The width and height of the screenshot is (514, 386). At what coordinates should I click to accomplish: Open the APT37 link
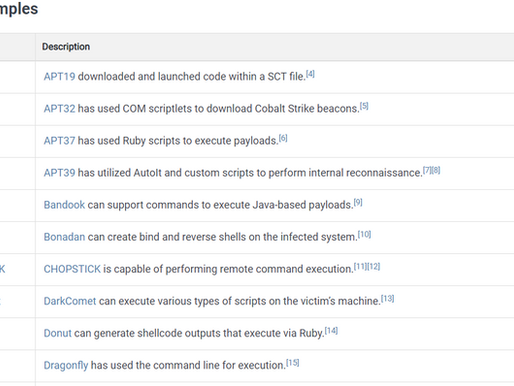click(59, 141)
